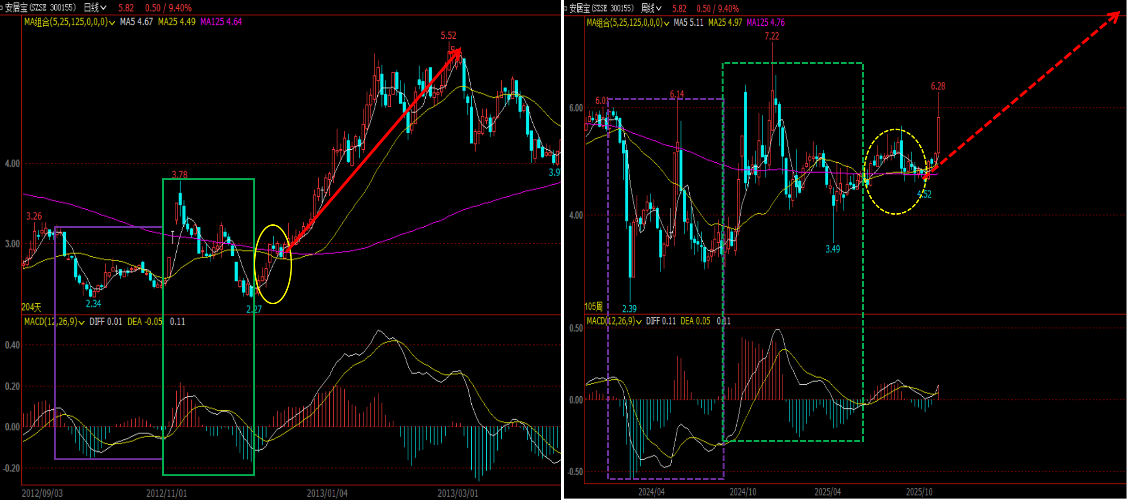
Task: Click the 5.82 last price in daily header
Action: point(127,8)
